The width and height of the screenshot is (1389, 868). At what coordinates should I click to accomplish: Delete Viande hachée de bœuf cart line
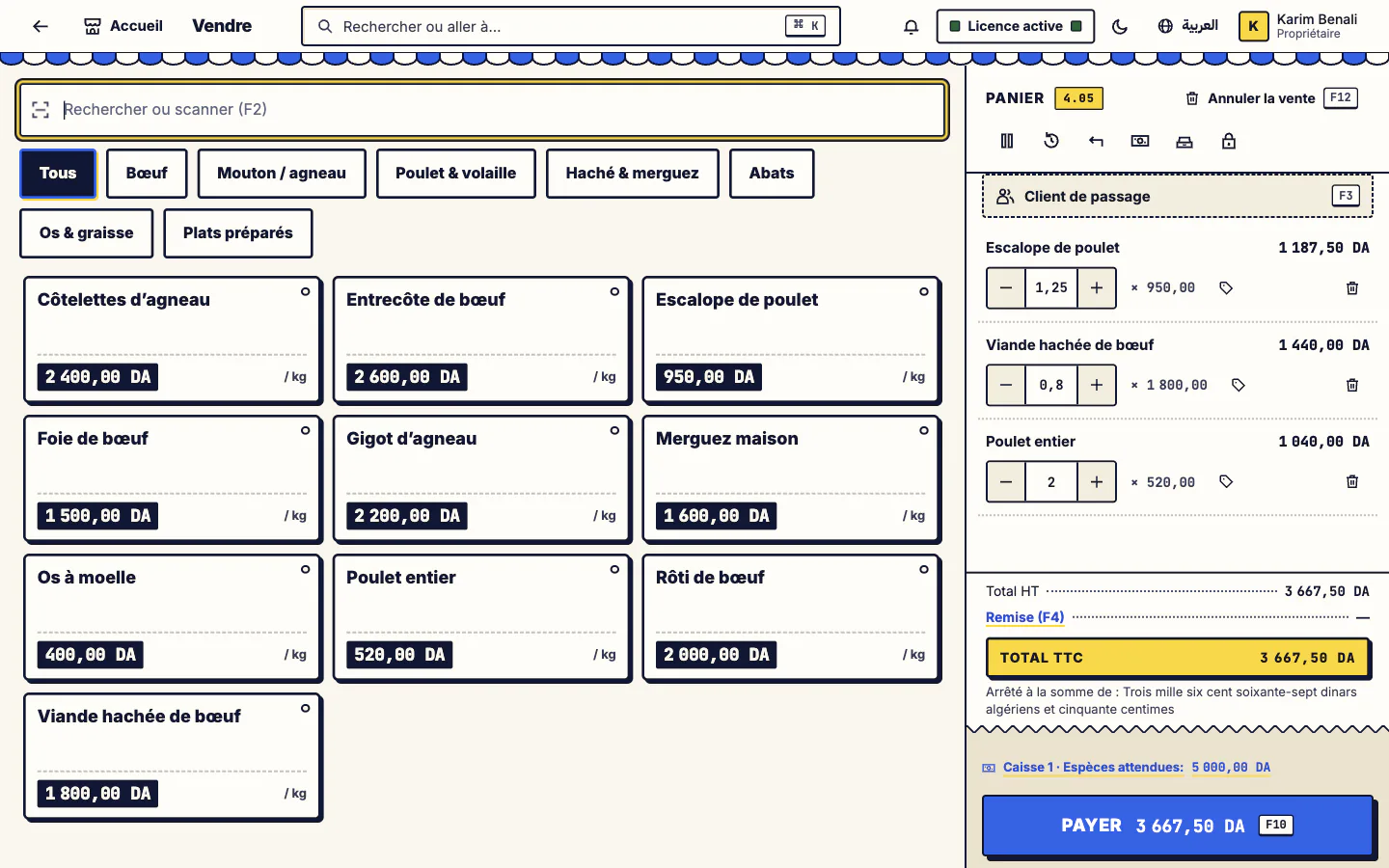[x=1352, y=385]
